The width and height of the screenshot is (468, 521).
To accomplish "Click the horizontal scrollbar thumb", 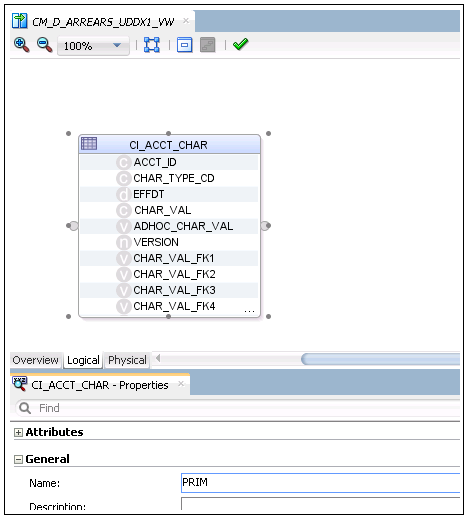I will coord(380,359).
